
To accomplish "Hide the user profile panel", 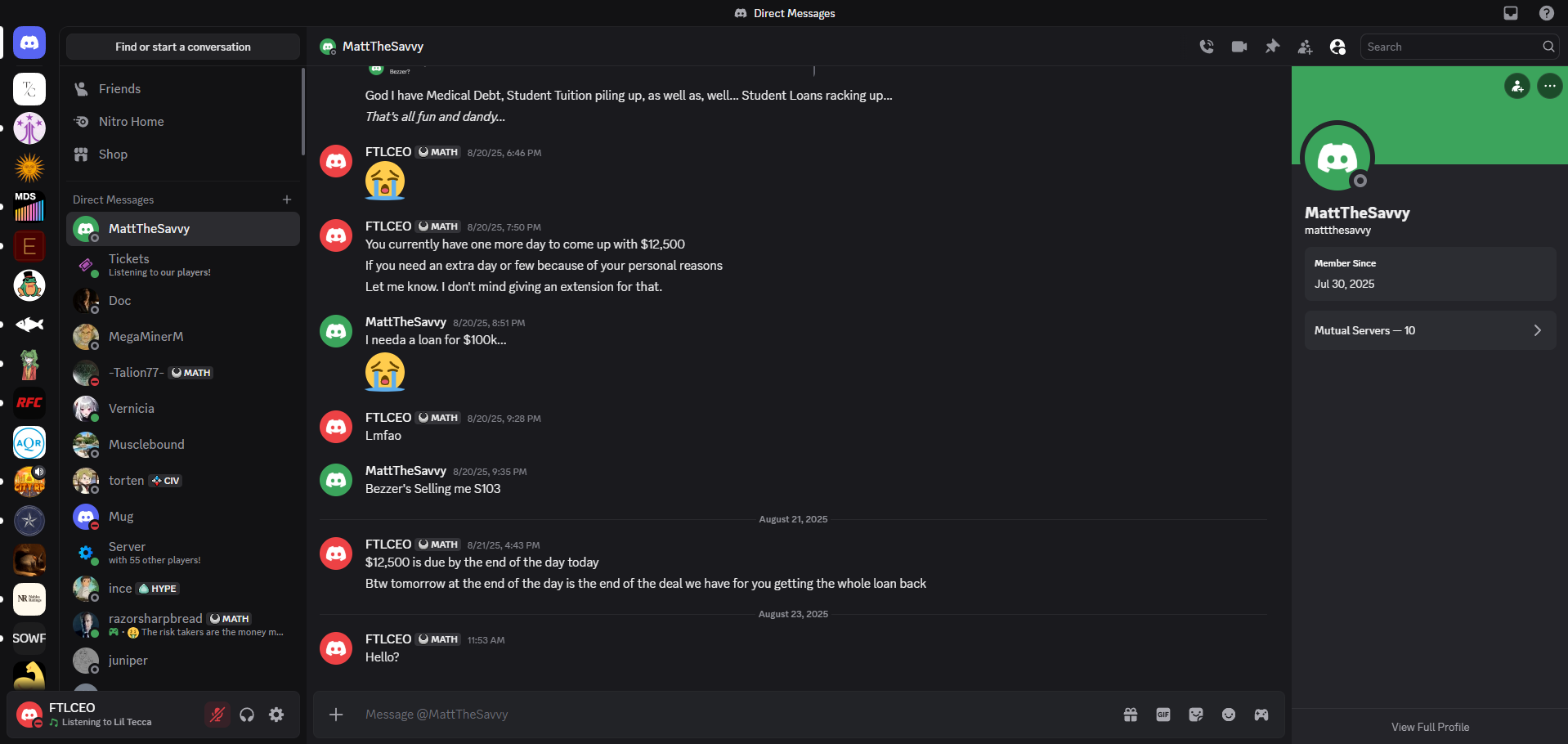I will (1337, 47).
